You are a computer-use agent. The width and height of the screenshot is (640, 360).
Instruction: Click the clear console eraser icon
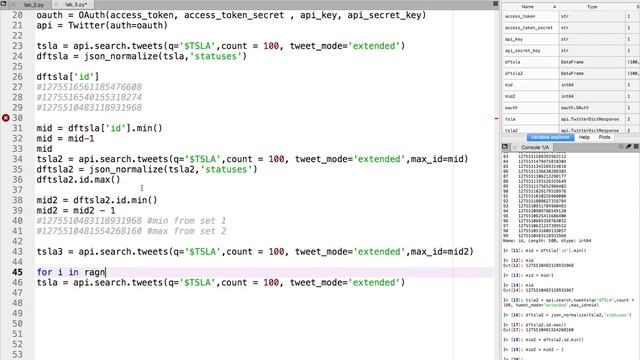[629, 147]
